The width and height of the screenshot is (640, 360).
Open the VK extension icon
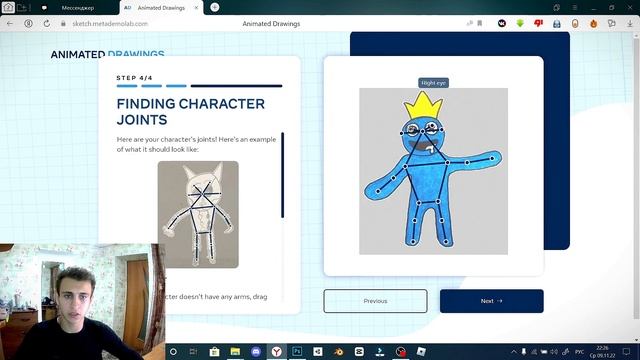point(502,24)
